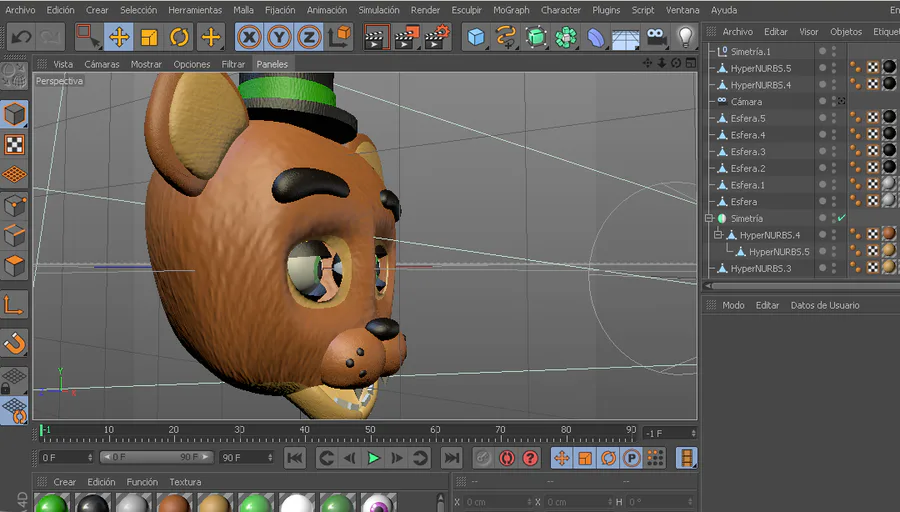Viewport: 900px width, 512px height.
Task: Open Render Settings gear clapperboard
Action: coord(437,37)
